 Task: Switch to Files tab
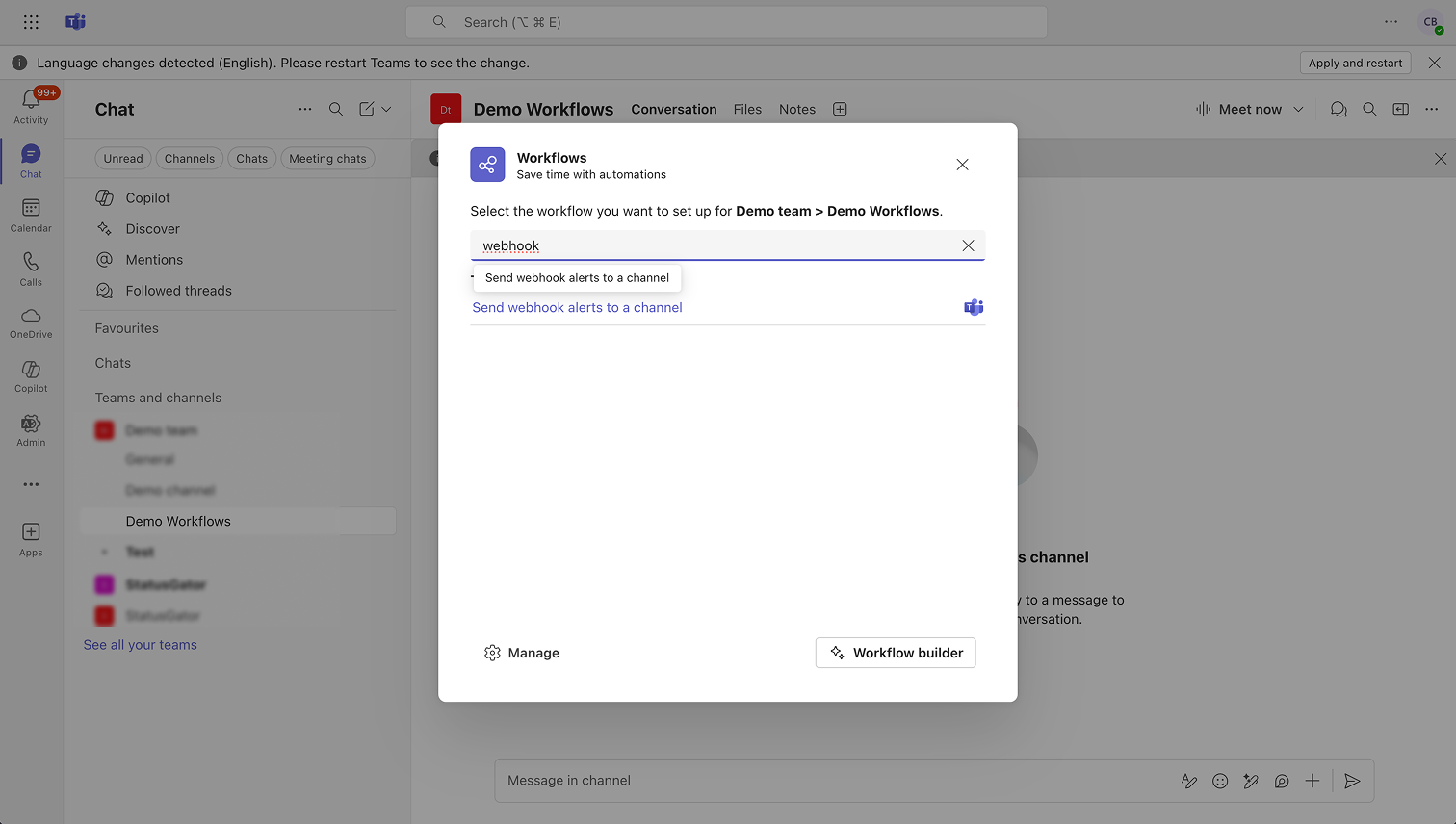point(747,109)
